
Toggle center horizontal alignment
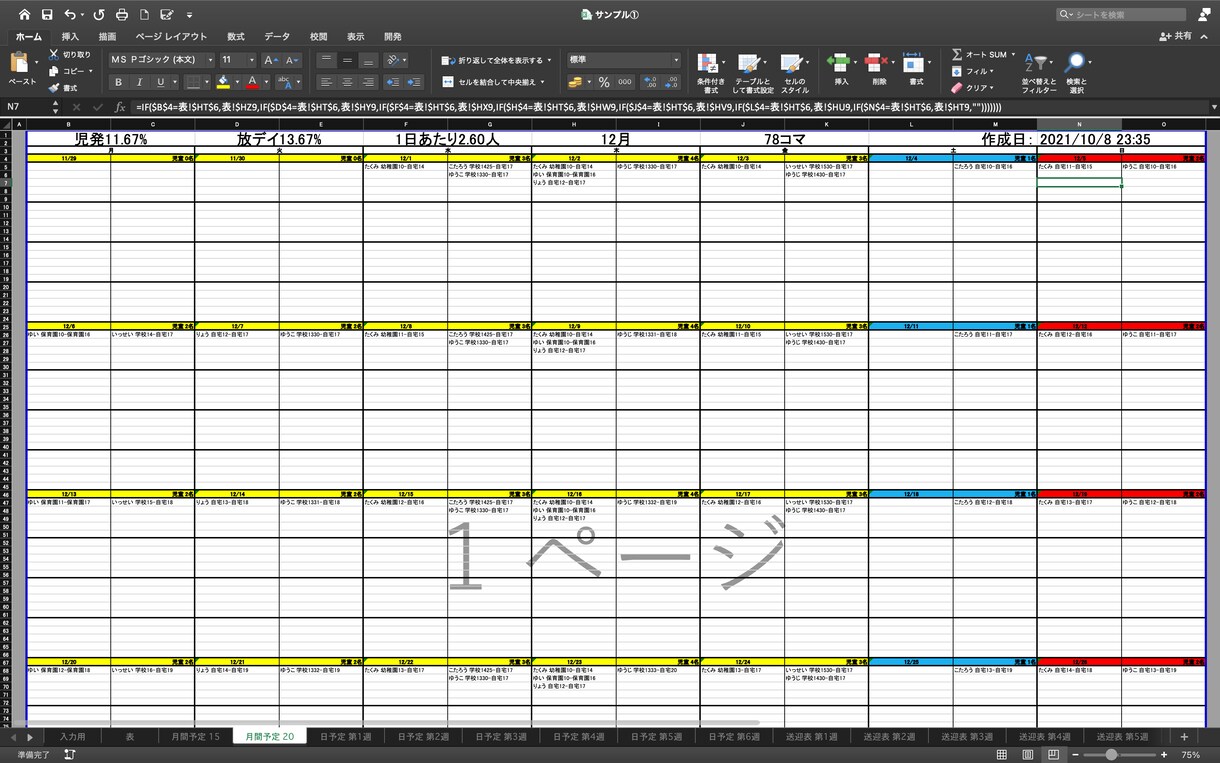click(347, 82)
